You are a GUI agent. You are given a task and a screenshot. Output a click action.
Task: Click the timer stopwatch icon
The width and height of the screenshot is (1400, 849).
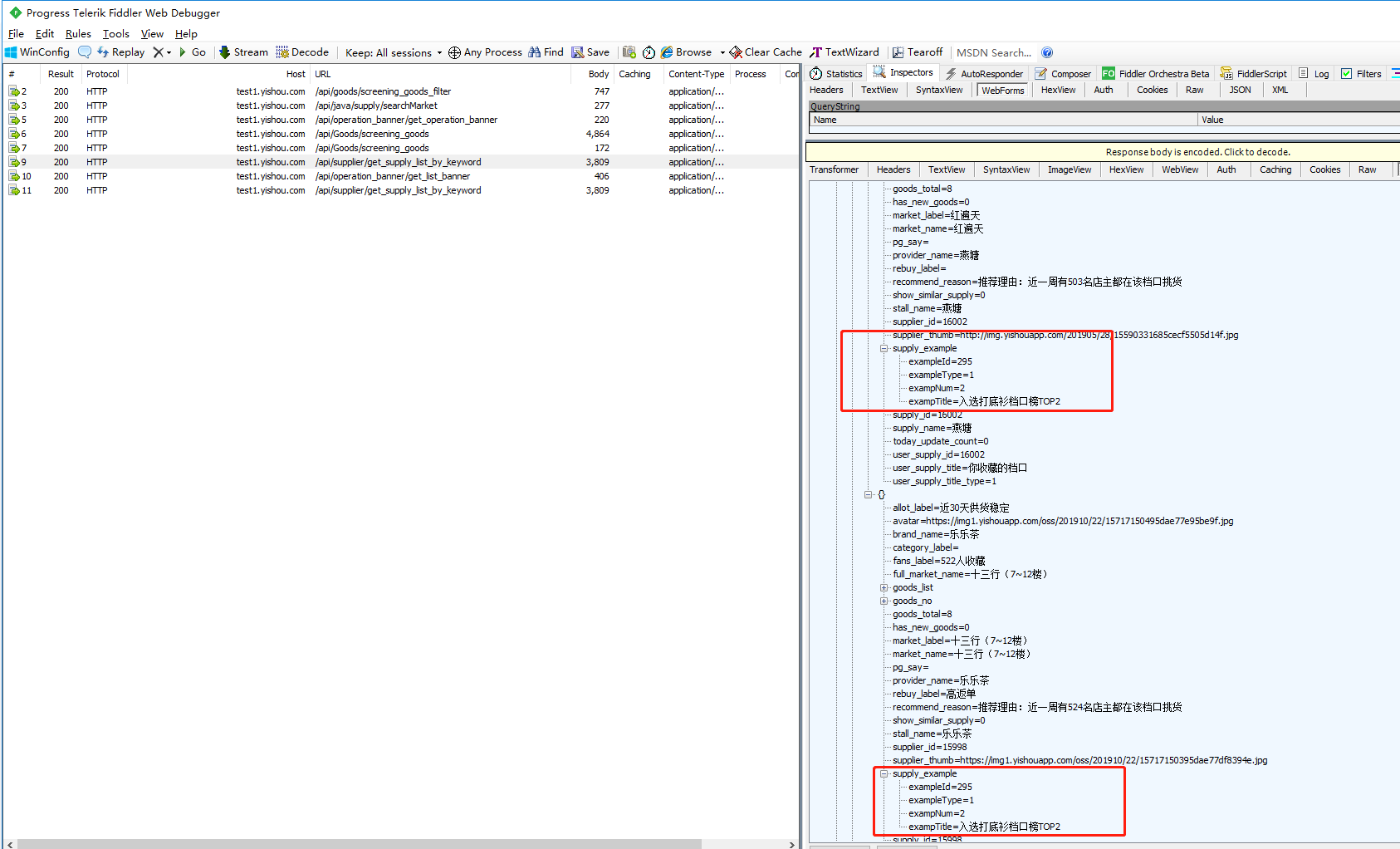[649, 52]
